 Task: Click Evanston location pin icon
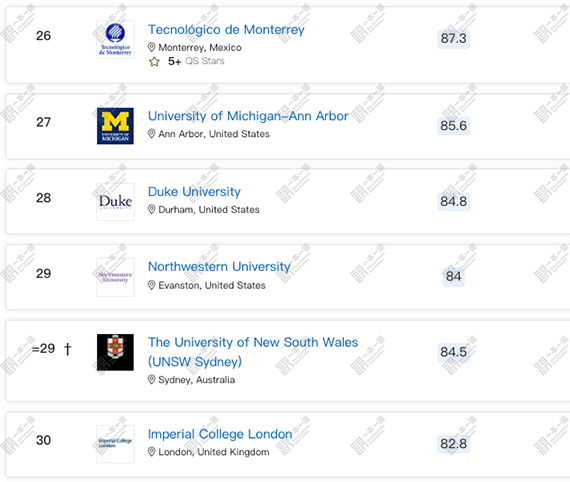point(152,285)
